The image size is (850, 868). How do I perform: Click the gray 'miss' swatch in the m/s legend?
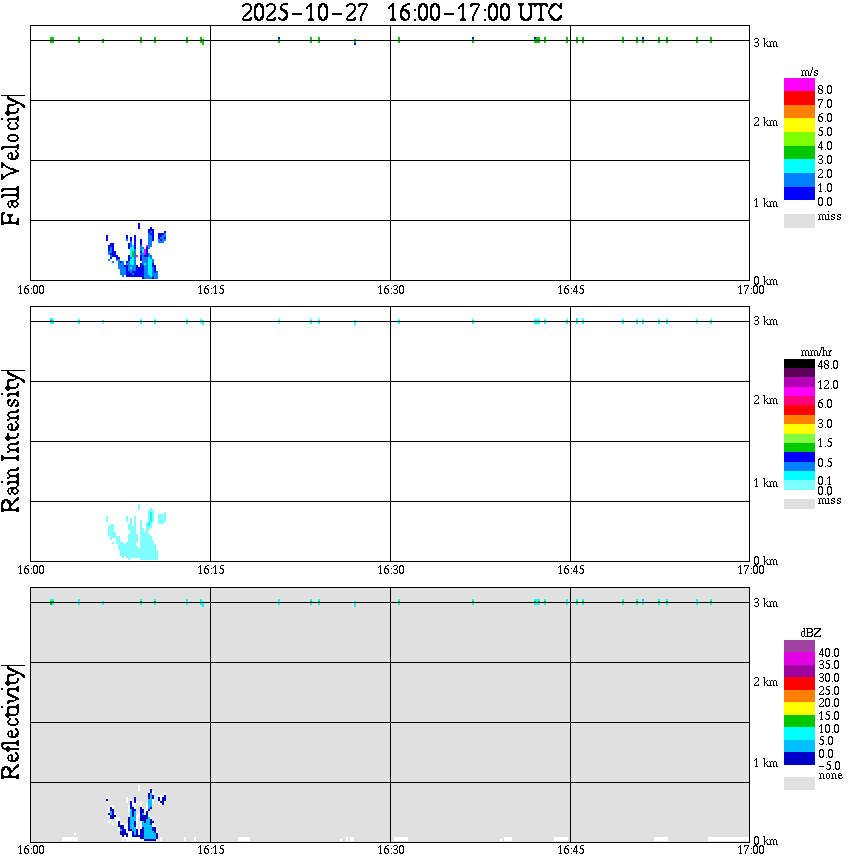click(x=799, y=220)
